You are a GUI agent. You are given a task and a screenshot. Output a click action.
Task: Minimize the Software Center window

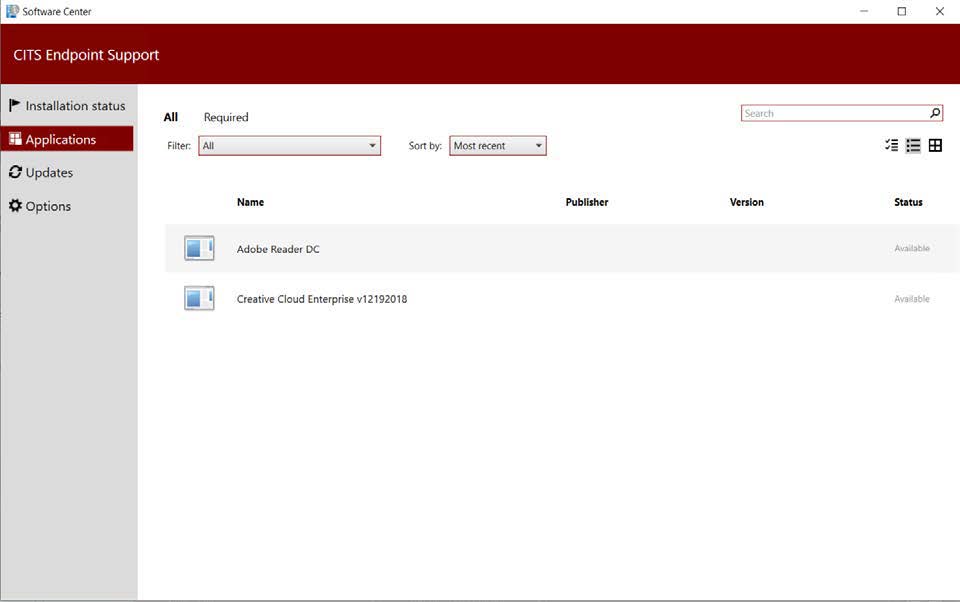tap(864, 11)
